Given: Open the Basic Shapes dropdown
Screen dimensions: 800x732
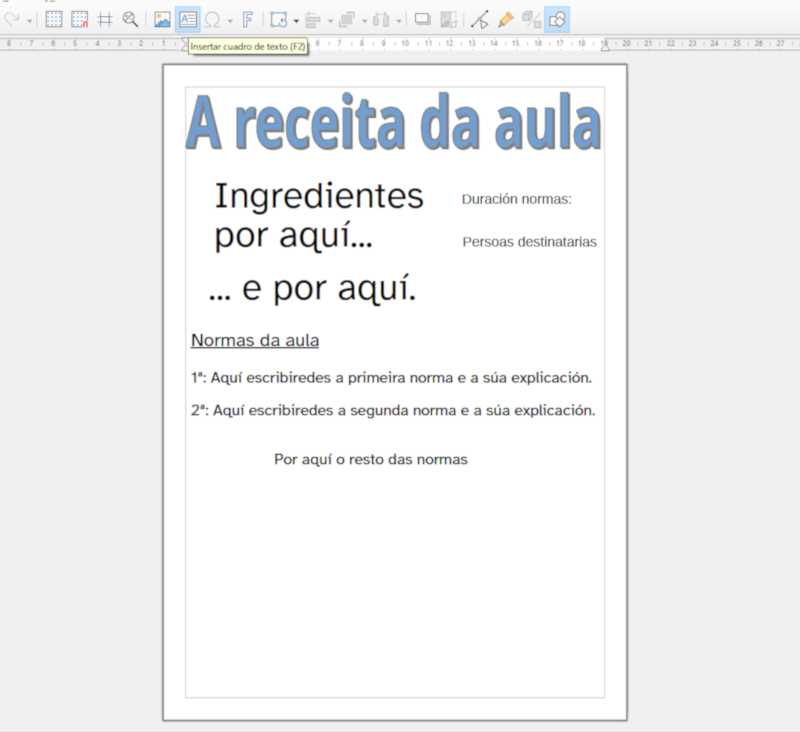Looking at the screenshot, I should click(x=297, y=17).
